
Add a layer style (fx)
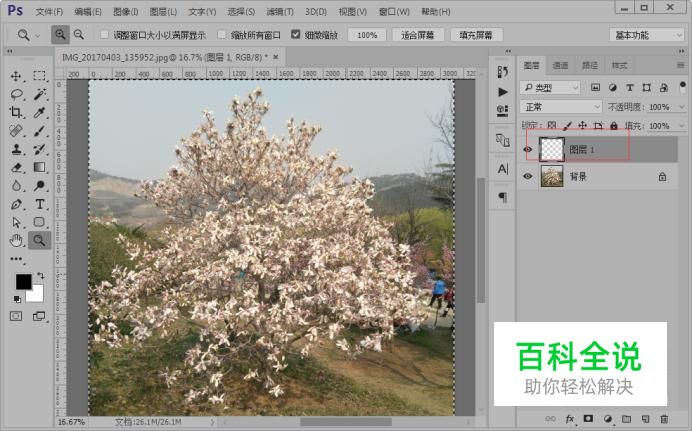(x=570, y=419)
